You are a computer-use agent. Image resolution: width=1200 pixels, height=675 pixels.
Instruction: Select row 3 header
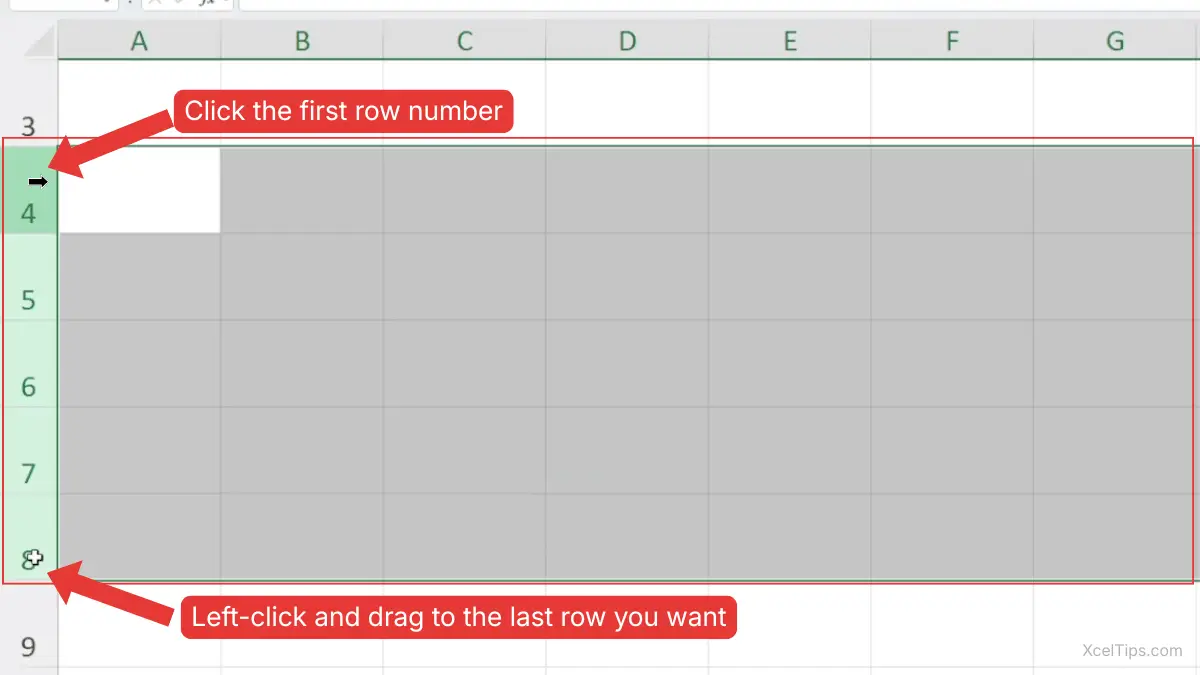pos(28,126)
